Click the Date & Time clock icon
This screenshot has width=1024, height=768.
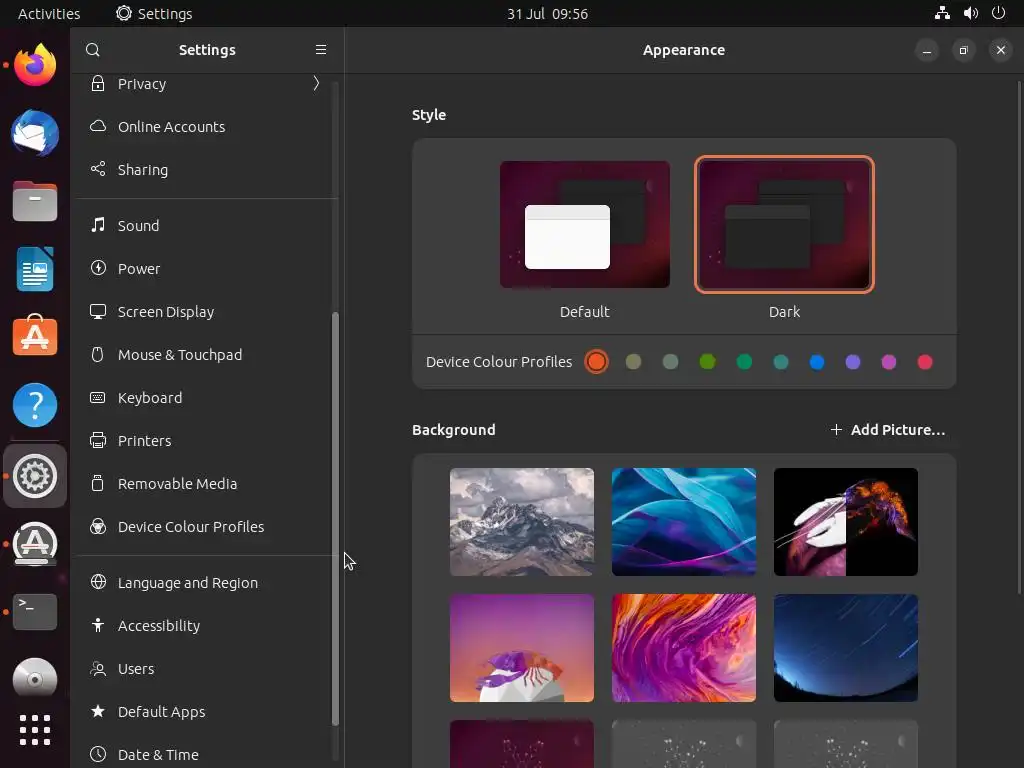click(x=98, y=754)
